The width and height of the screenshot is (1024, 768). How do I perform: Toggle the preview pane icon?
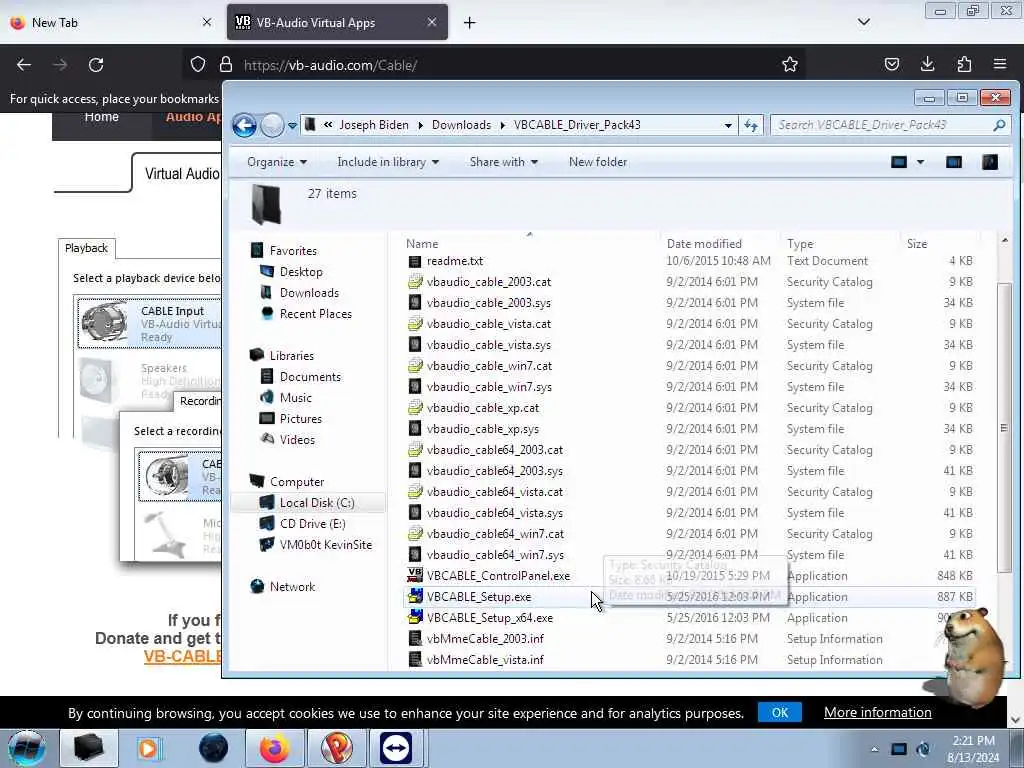pyautogui.click(x=953, y=162)
